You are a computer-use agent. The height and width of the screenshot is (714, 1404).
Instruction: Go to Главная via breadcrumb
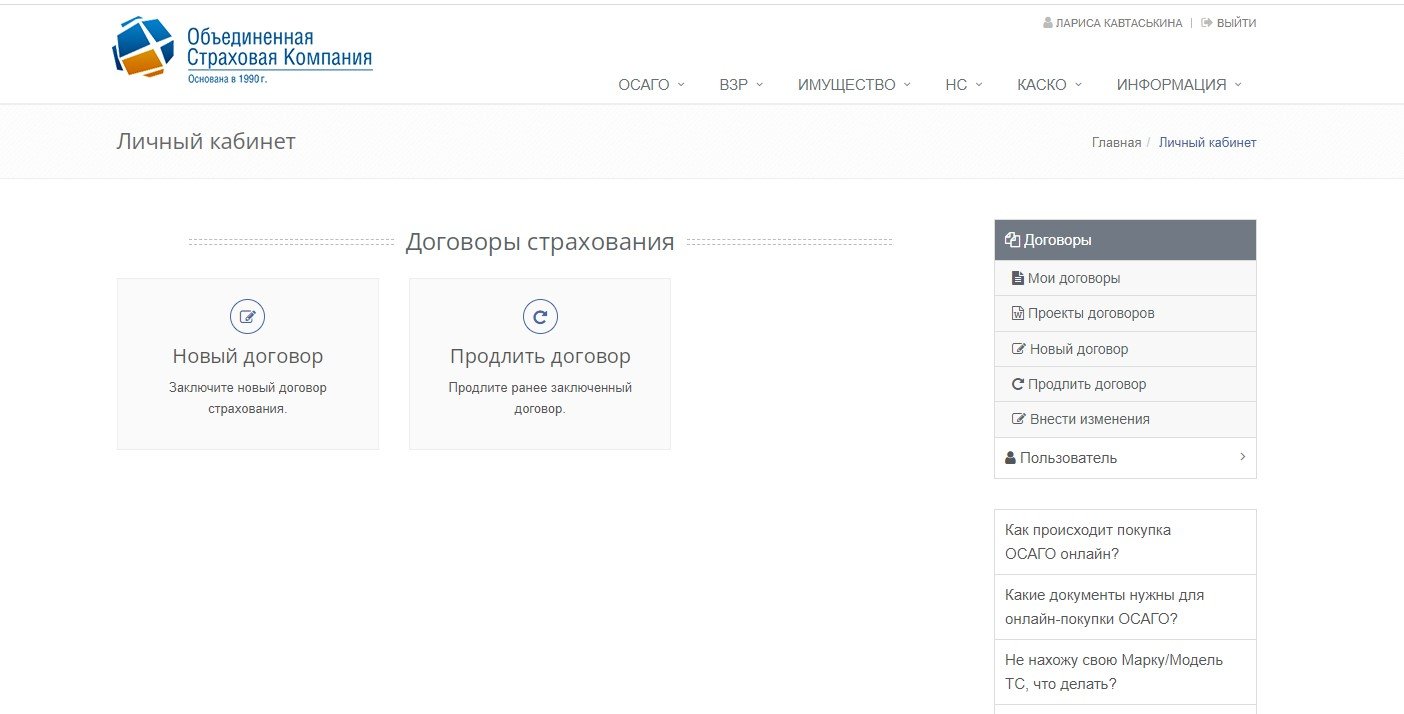click(x=1116, y=143)
